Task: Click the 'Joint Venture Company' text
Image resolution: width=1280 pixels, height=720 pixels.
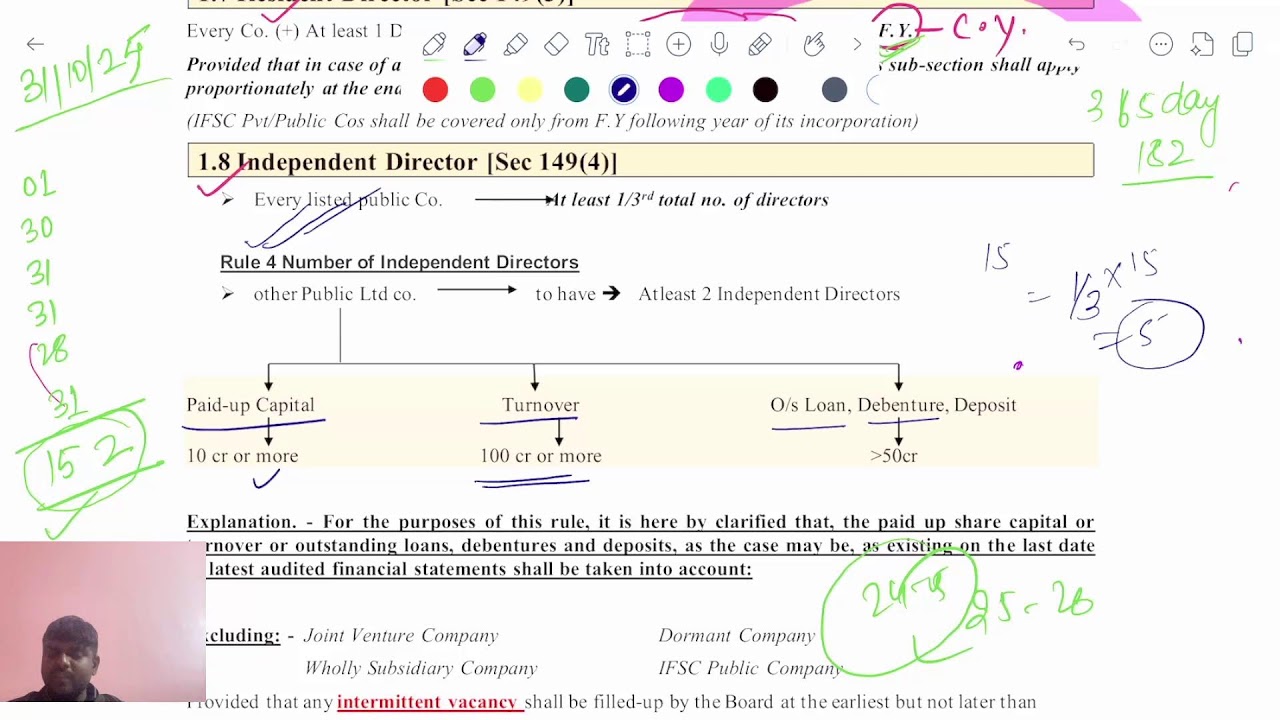Action: click(x=400, y=636)
